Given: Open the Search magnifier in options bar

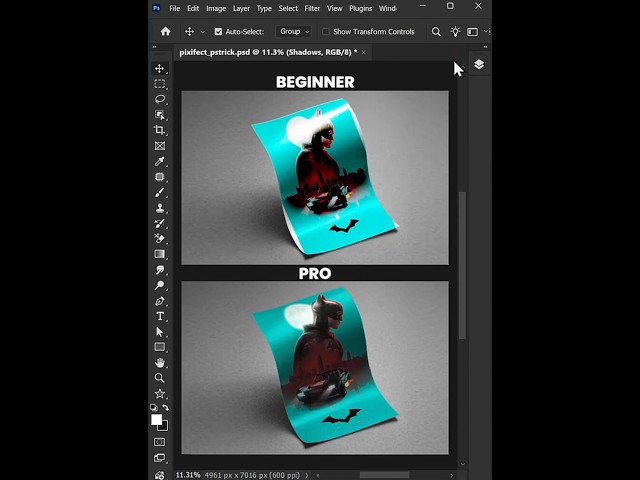Looking at the screenshot, I should pyautogui.click(x=436, y=31).
